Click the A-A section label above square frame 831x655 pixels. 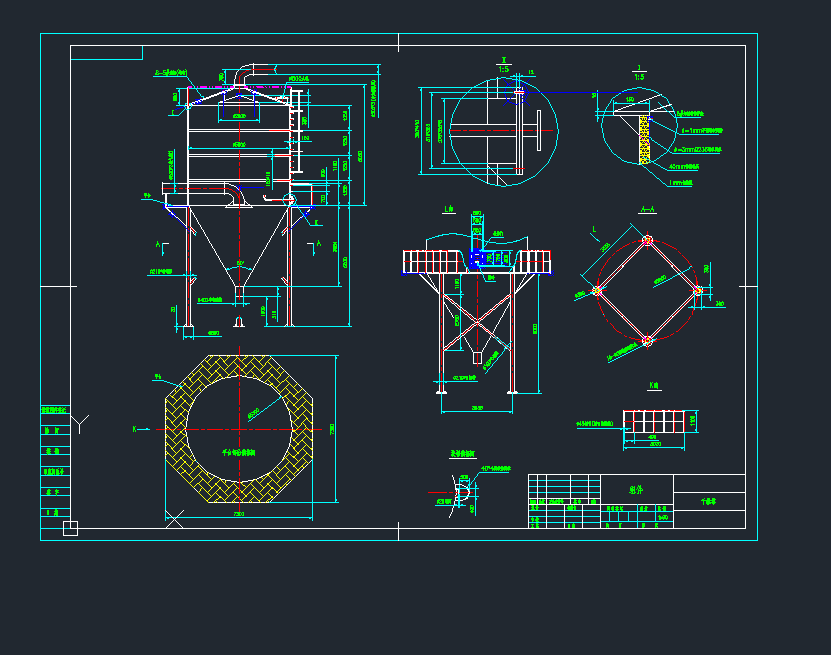(x=647, y=211)
